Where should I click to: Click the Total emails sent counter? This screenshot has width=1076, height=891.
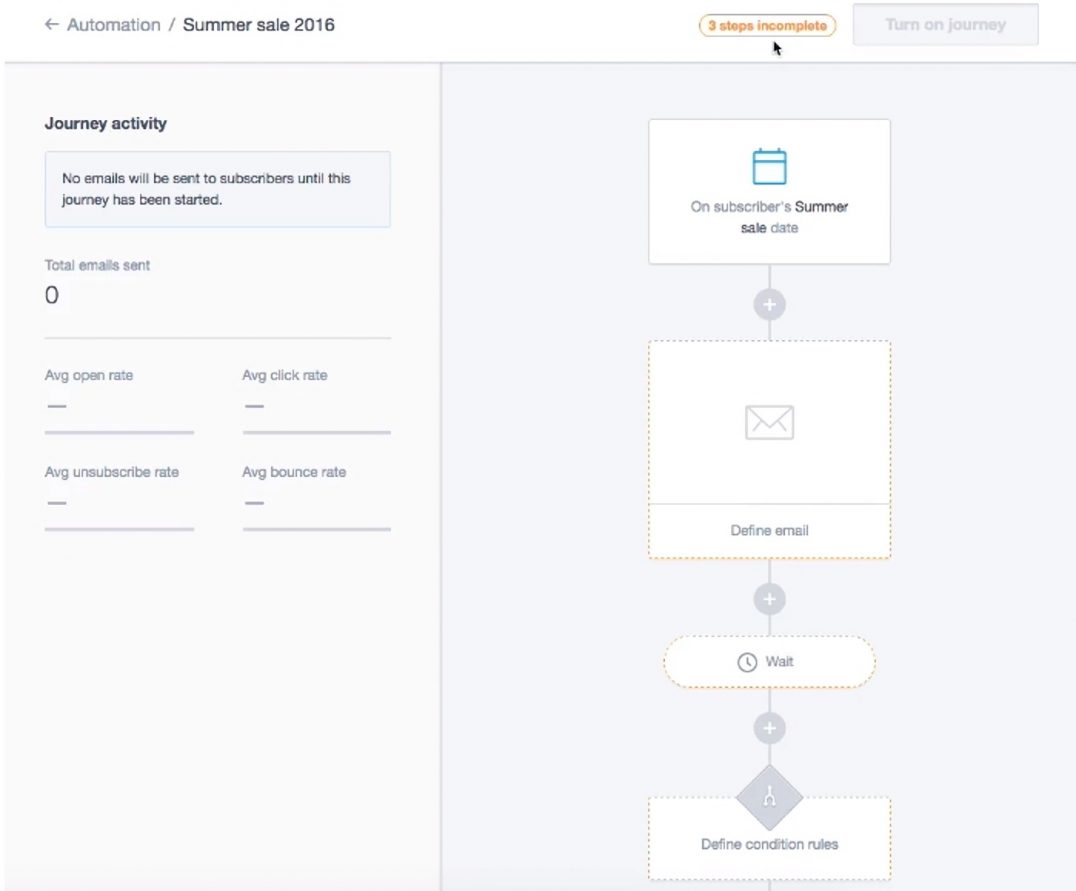(x=96, y=280)
